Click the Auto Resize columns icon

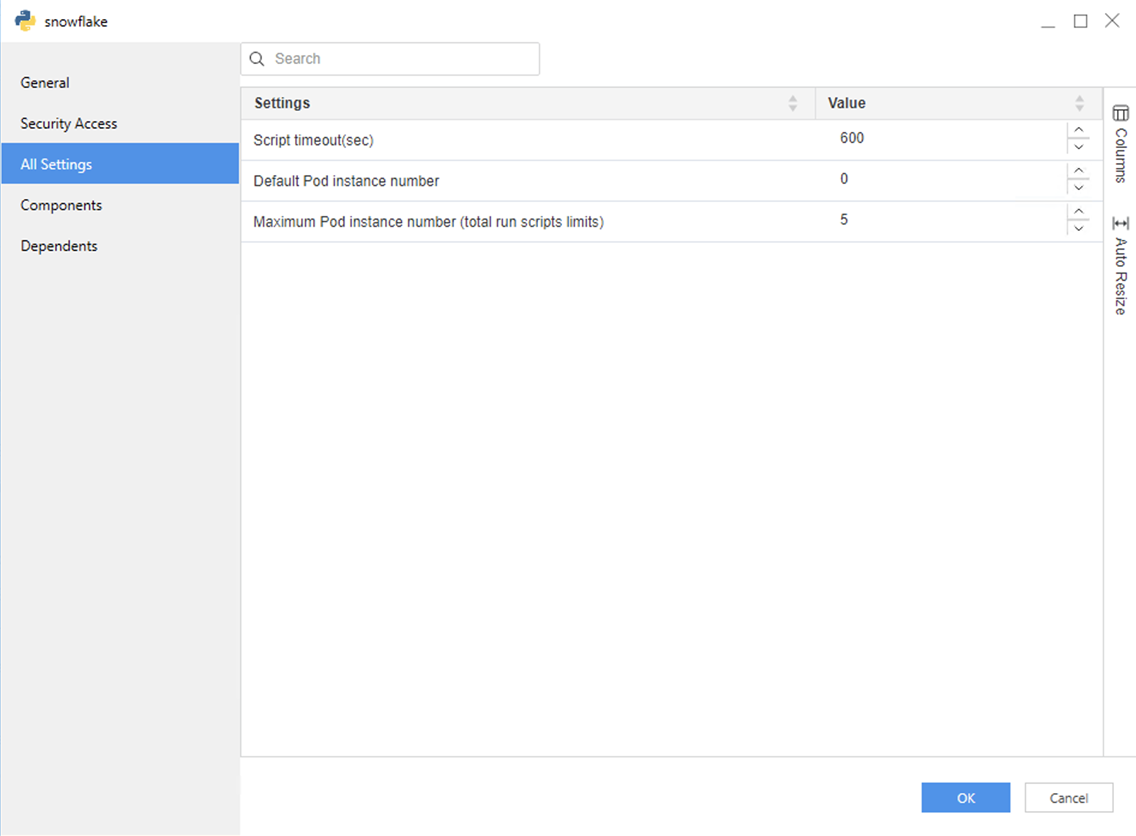pos(1120,223)
